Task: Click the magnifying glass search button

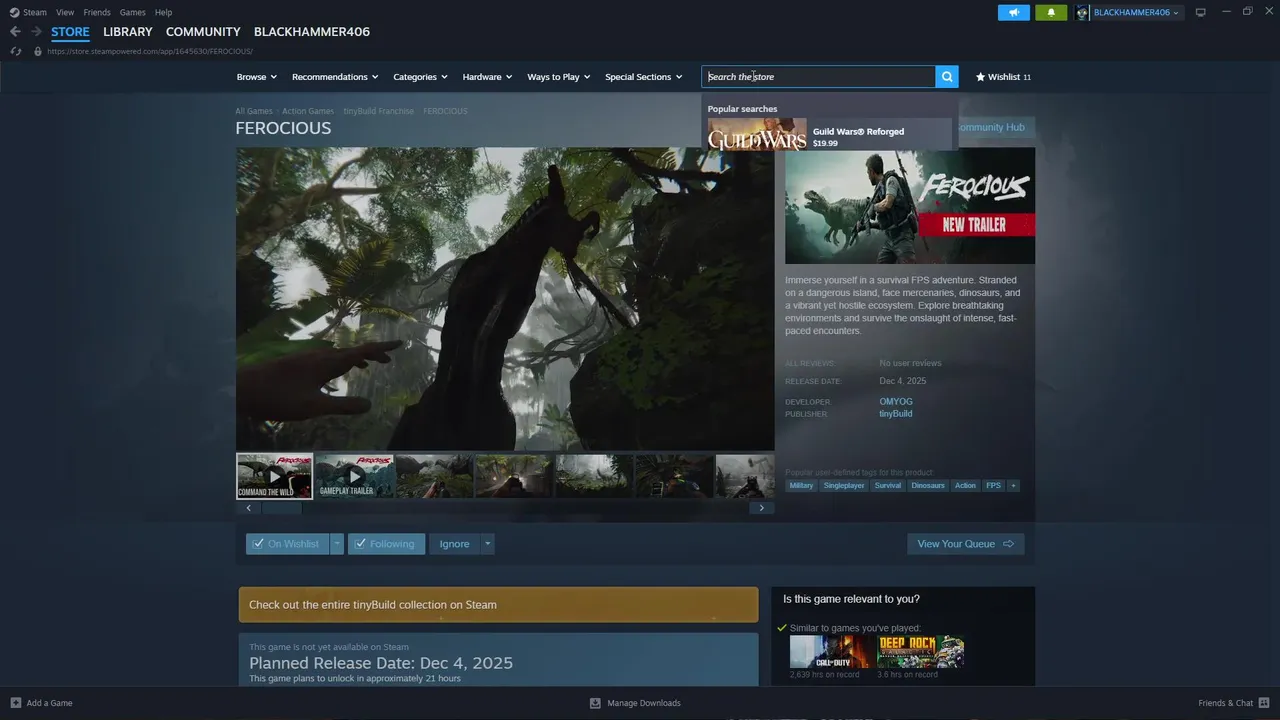Action: click(x=947, y=77)
